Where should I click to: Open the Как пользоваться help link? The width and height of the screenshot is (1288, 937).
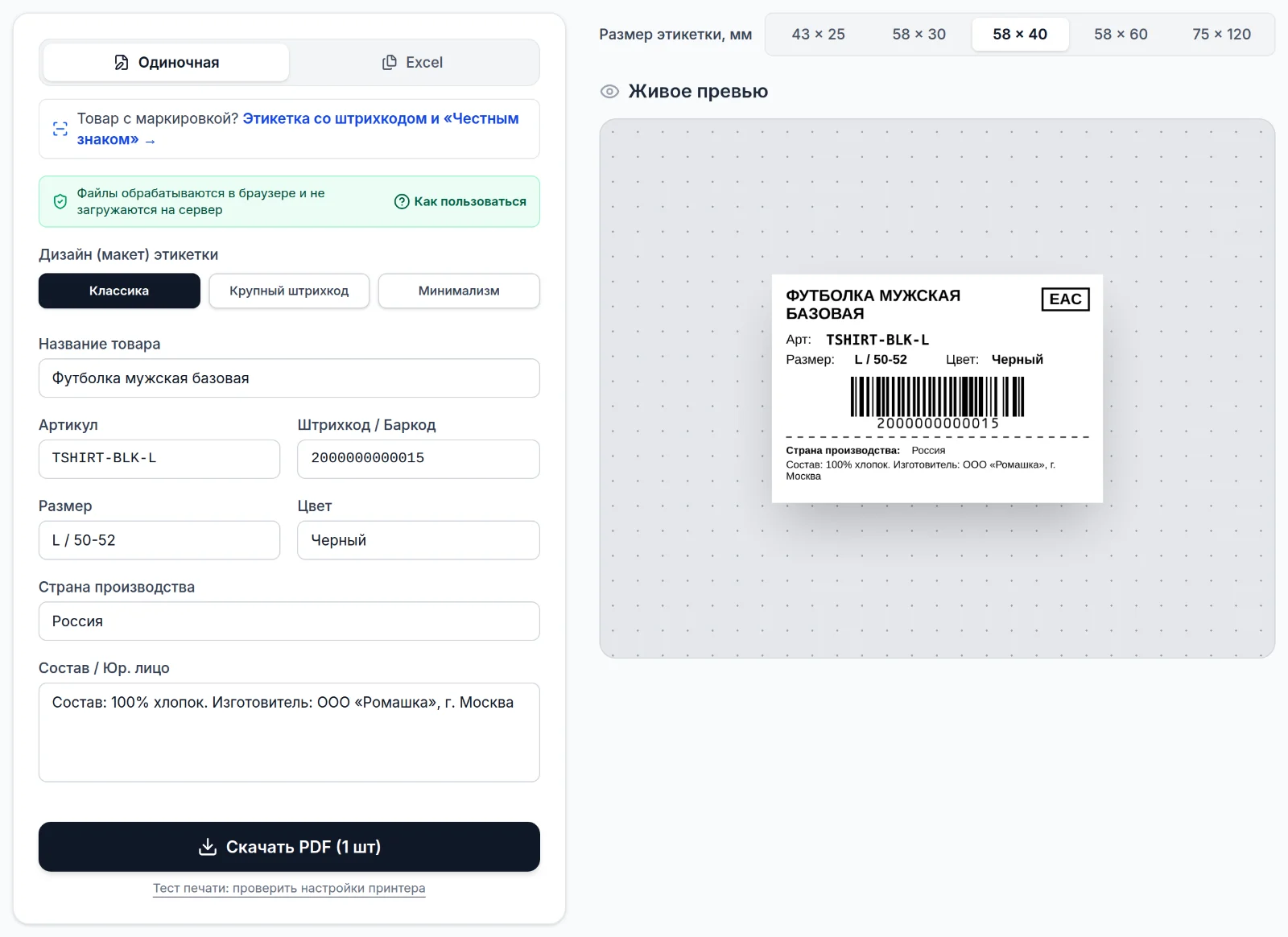click(x=460, y=201)
